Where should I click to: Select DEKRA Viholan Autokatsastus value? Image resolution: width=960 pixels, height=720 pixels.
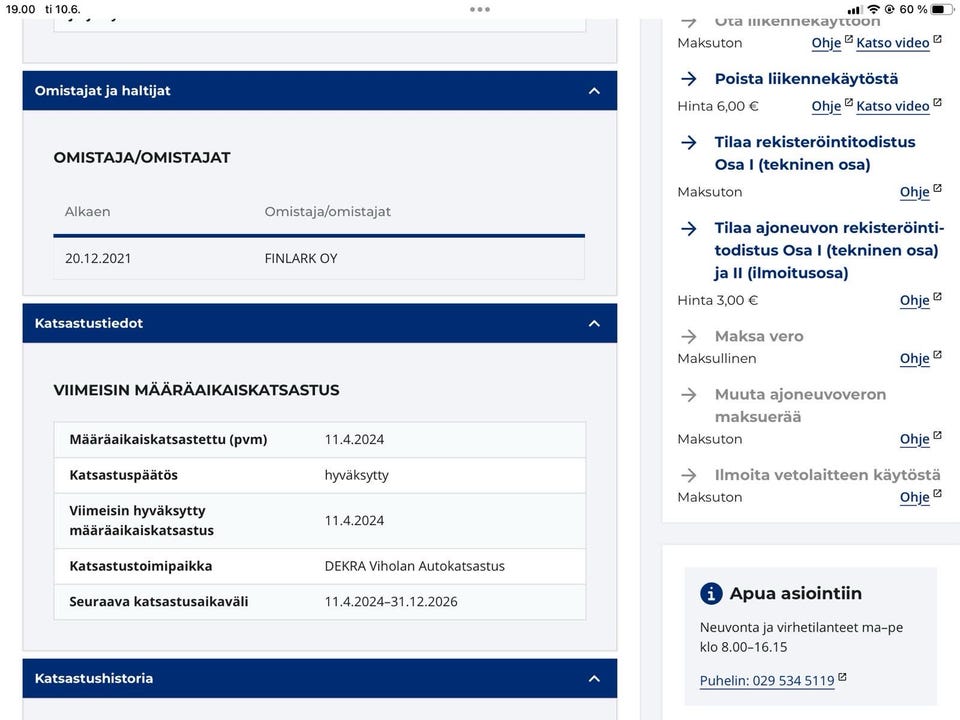click(414, 566)
